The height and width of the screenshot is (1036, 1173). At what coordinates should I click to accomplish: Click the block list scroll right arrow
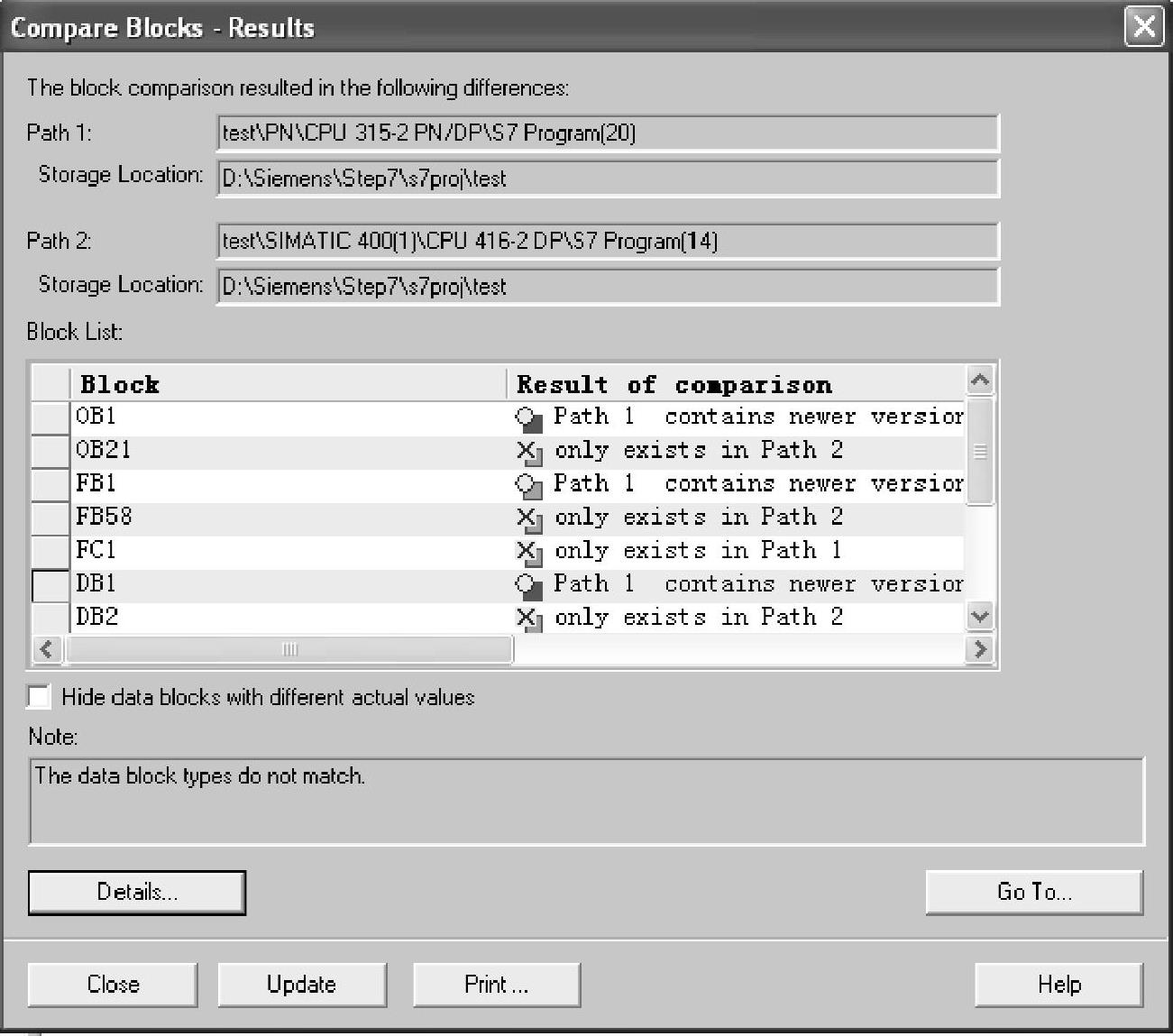point(980,649)
